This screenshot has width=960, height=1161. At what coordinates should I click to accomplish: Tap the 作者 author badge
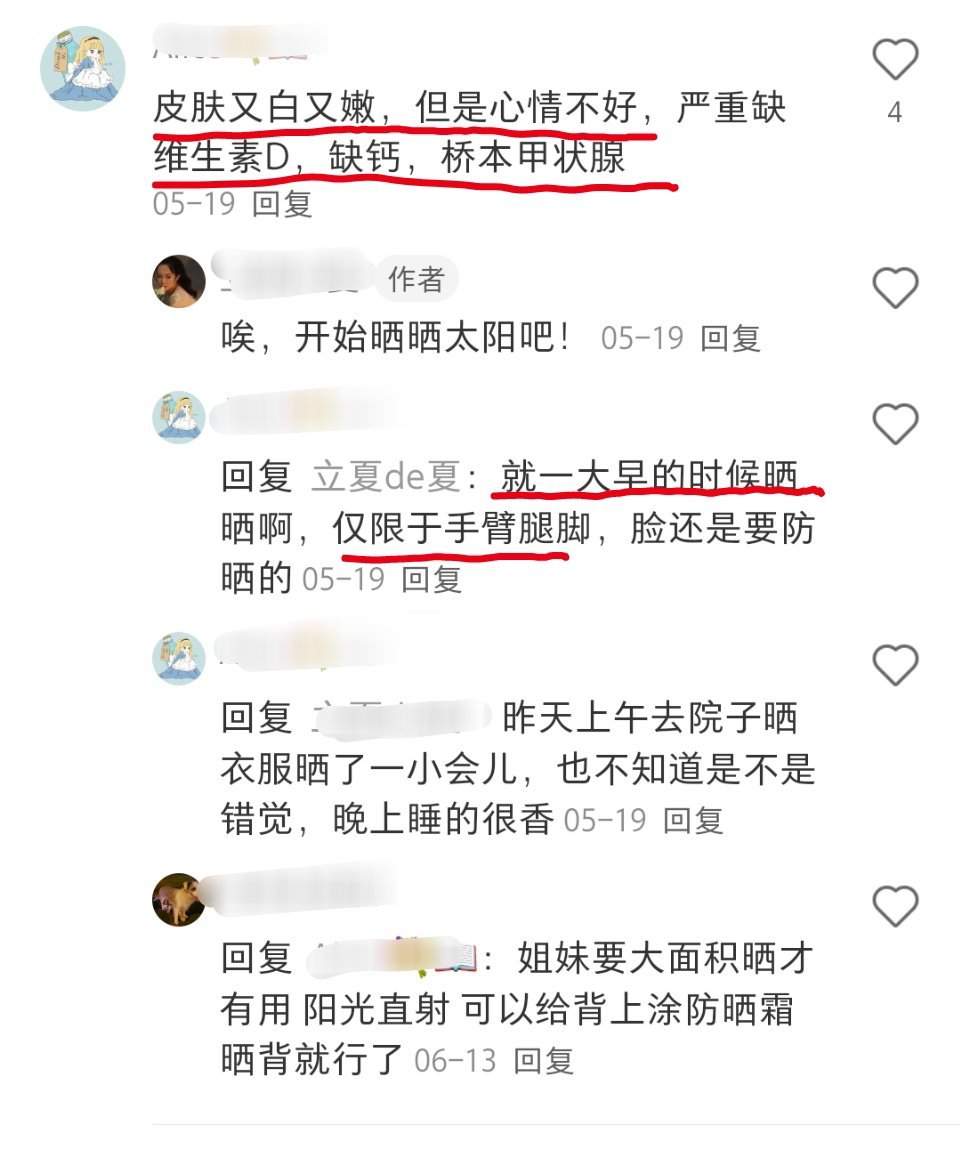pos(417,280)
